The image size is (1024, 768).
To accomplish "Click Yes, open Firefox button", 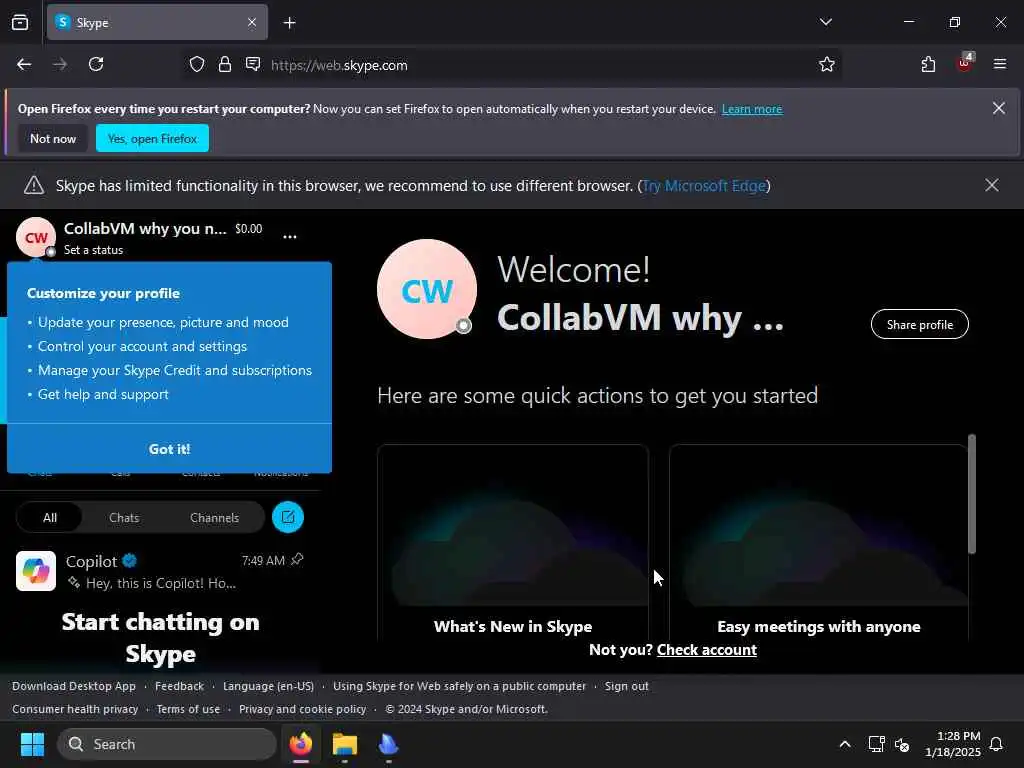I will [152, 138].
